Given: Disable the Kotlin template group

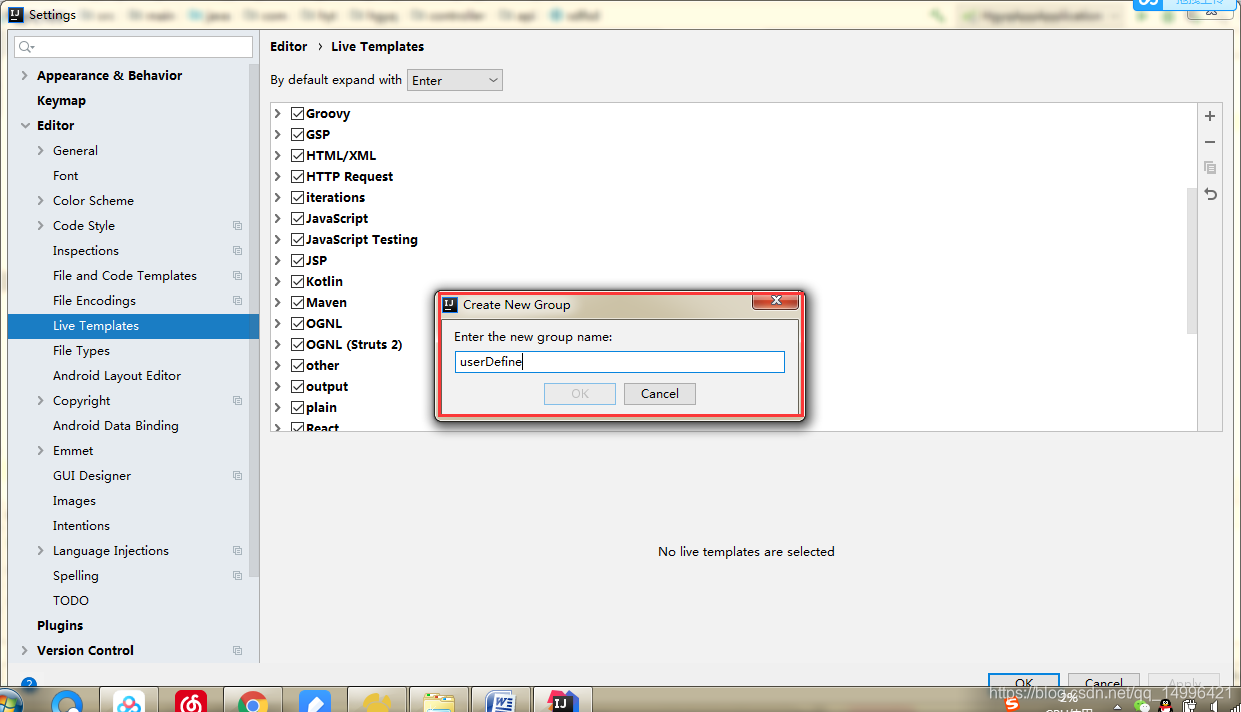Looking at the screenshot, I should click(x=298, y=282).
